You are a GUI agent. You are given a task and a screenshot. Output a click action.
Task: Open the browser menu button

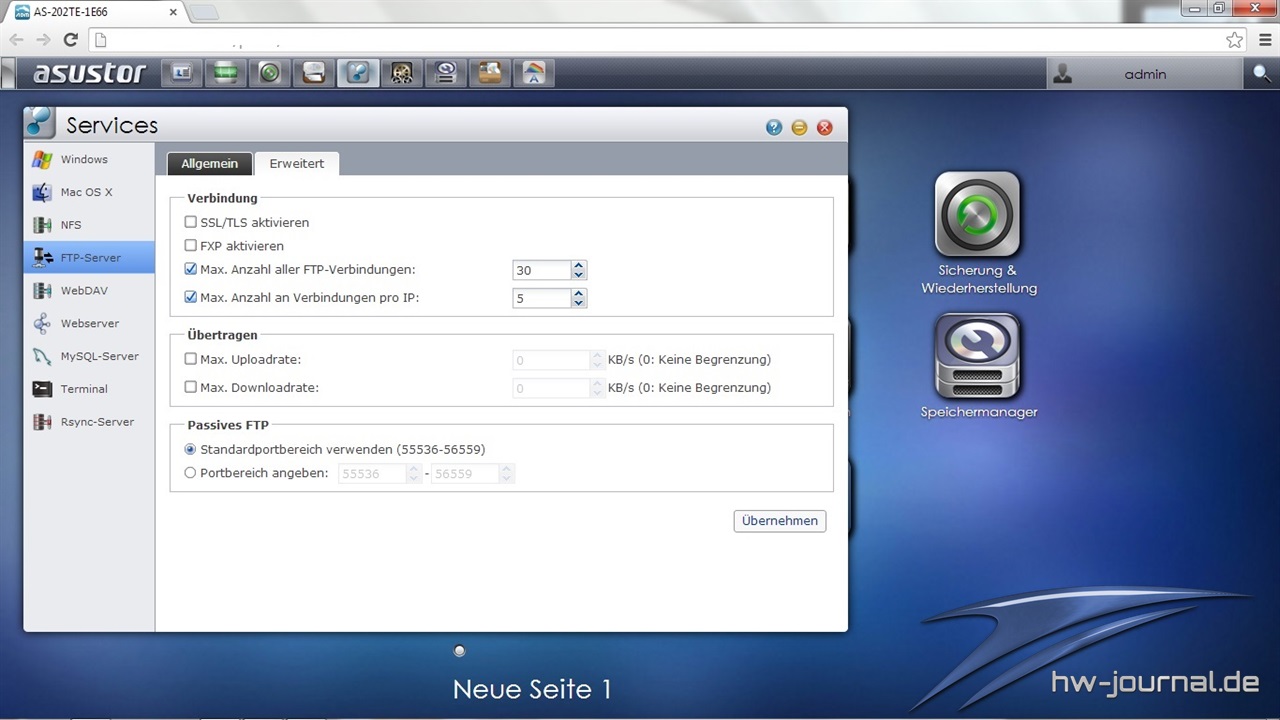click(1265, 40)
